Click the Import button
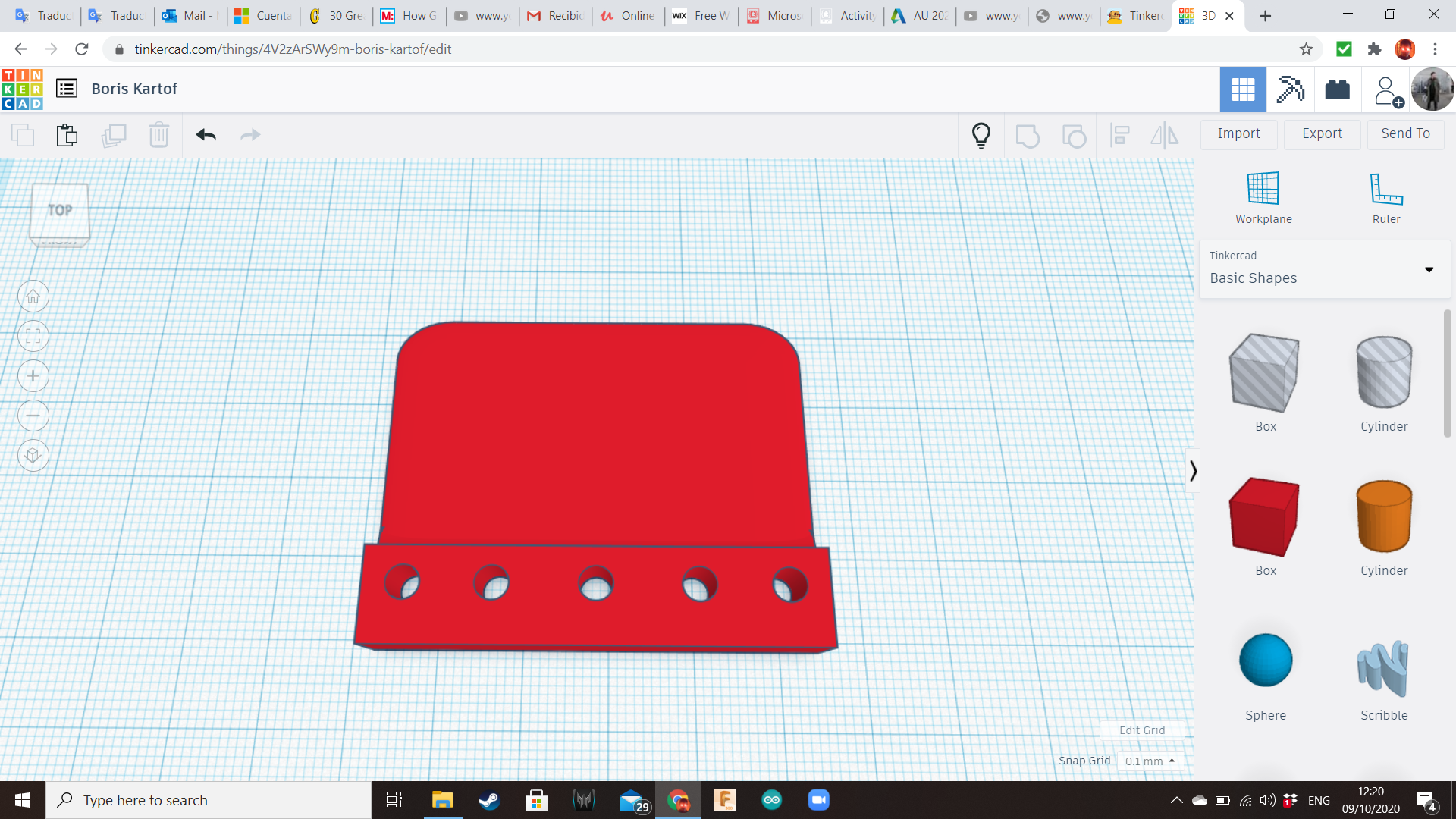This screenshot has width=1456, height=819. coord(1238,133)
